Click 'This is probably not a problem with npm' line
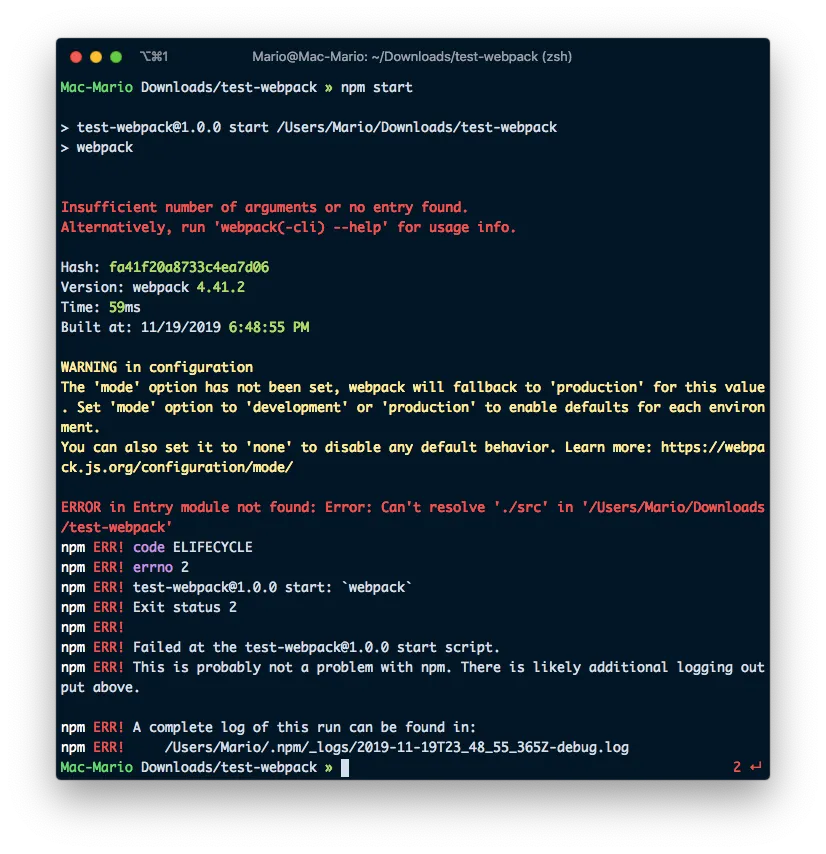 413,678
